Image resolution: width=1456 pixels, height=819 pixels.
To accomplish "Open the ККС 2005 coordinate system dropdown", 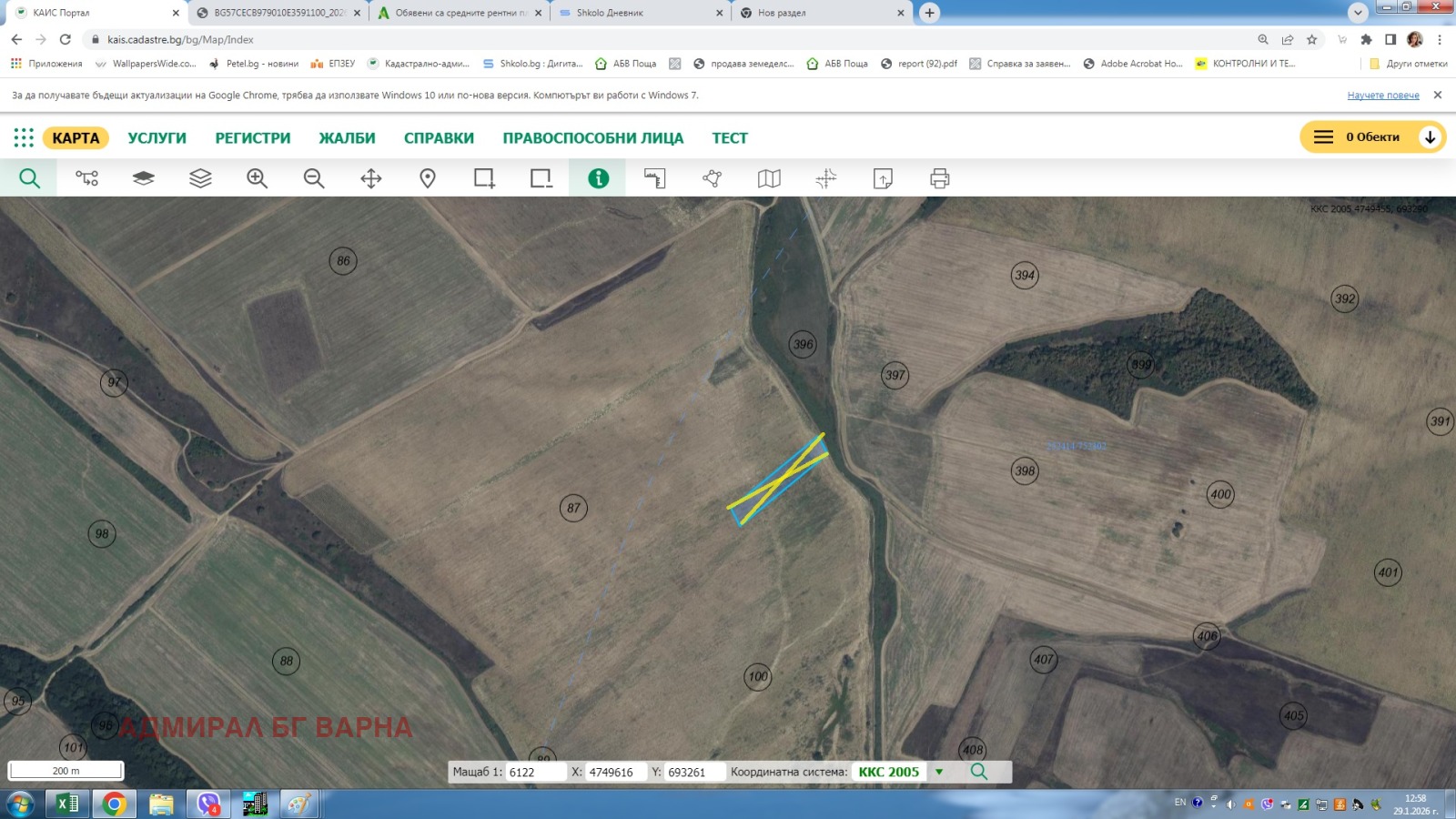I will (937, 771).
